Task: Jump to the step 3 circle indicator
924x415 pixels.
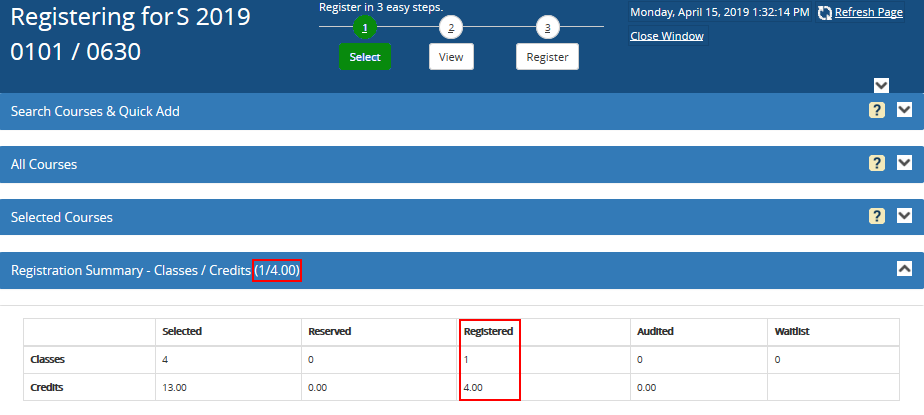Action: point(547,27)
